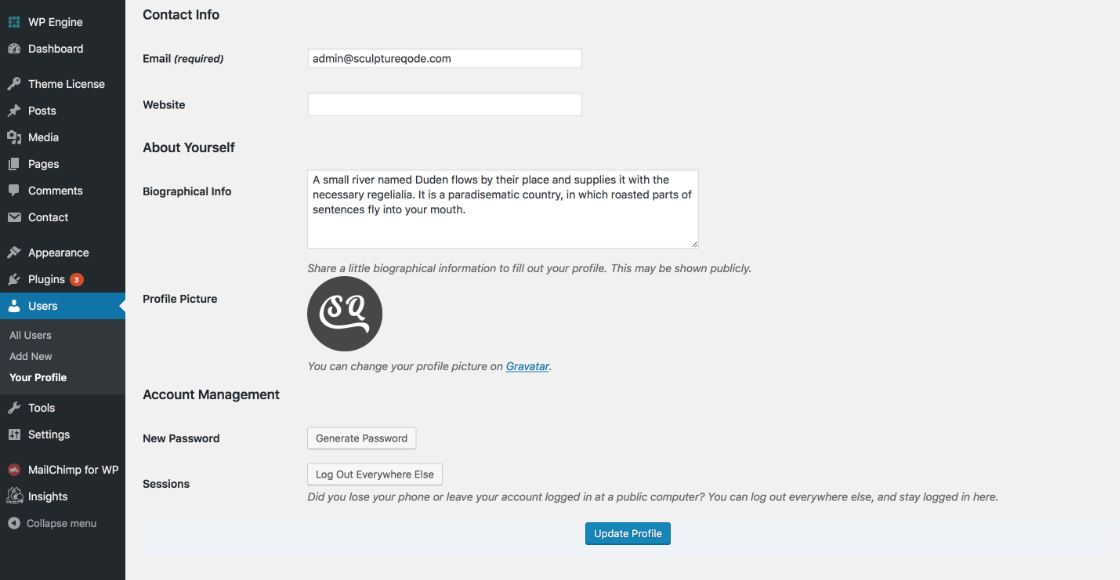This screenshot has width=1120, height=580.
Task: Open Dashboard via its gauge icon
Action: click(14, 49)
